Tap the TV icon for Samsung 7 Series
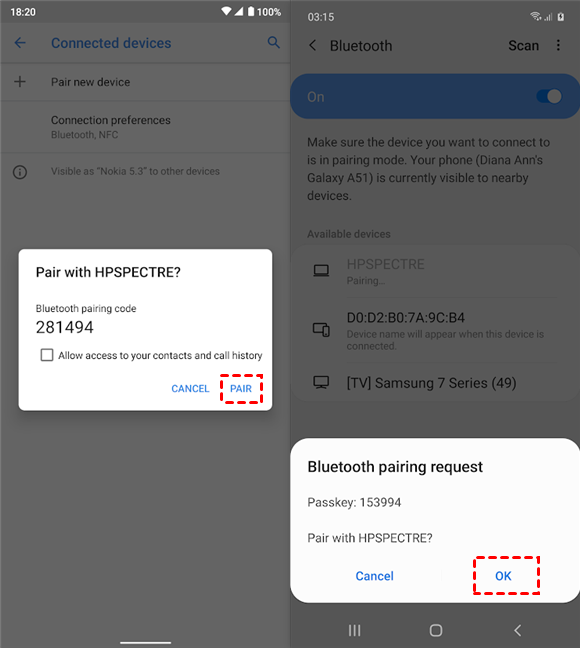Viewport: 580px width, 648px height. click(321, 382)
